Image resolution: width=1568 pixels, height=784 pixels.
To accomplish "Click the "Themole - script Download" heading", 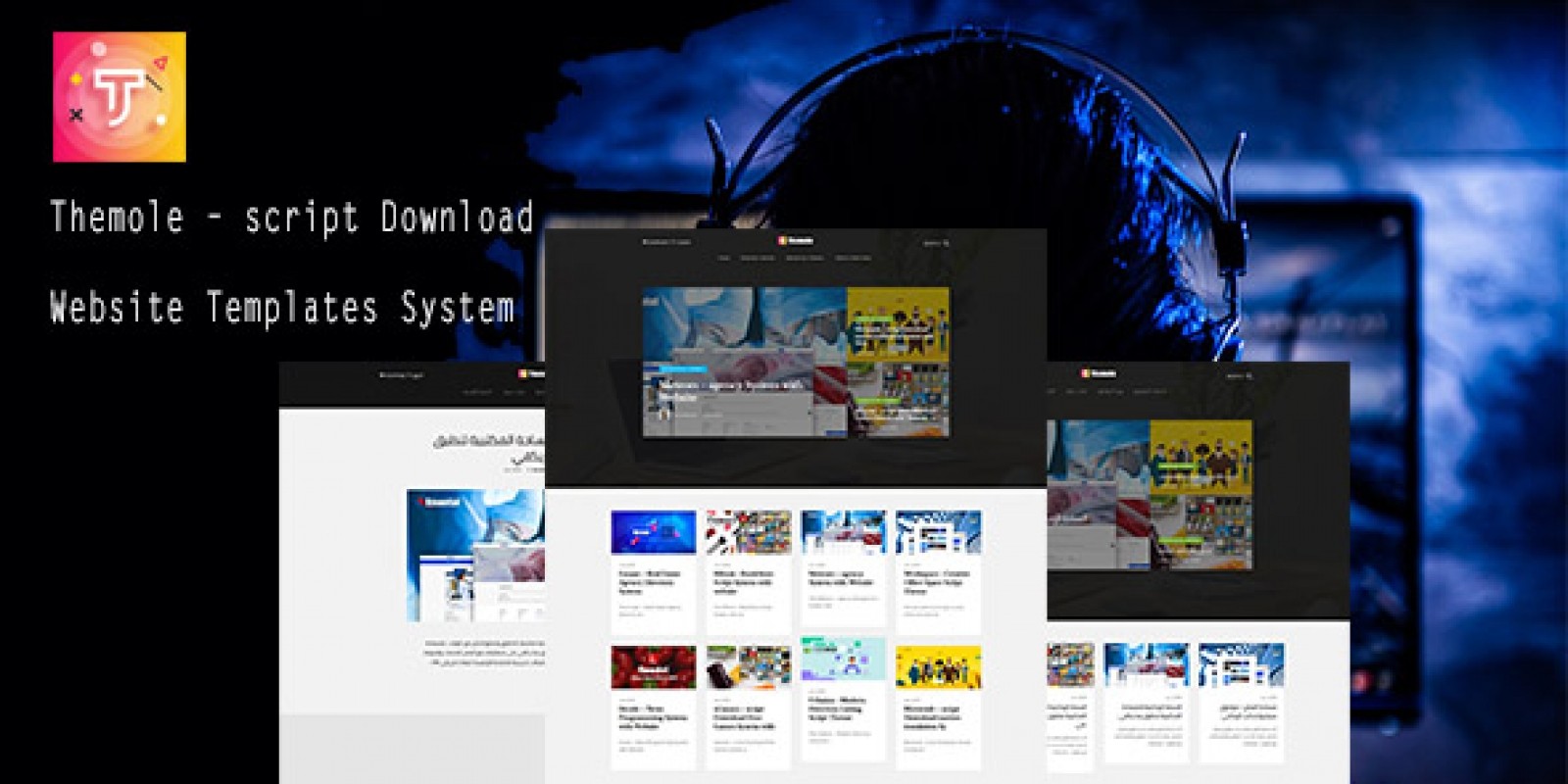I will pos(291,217).
